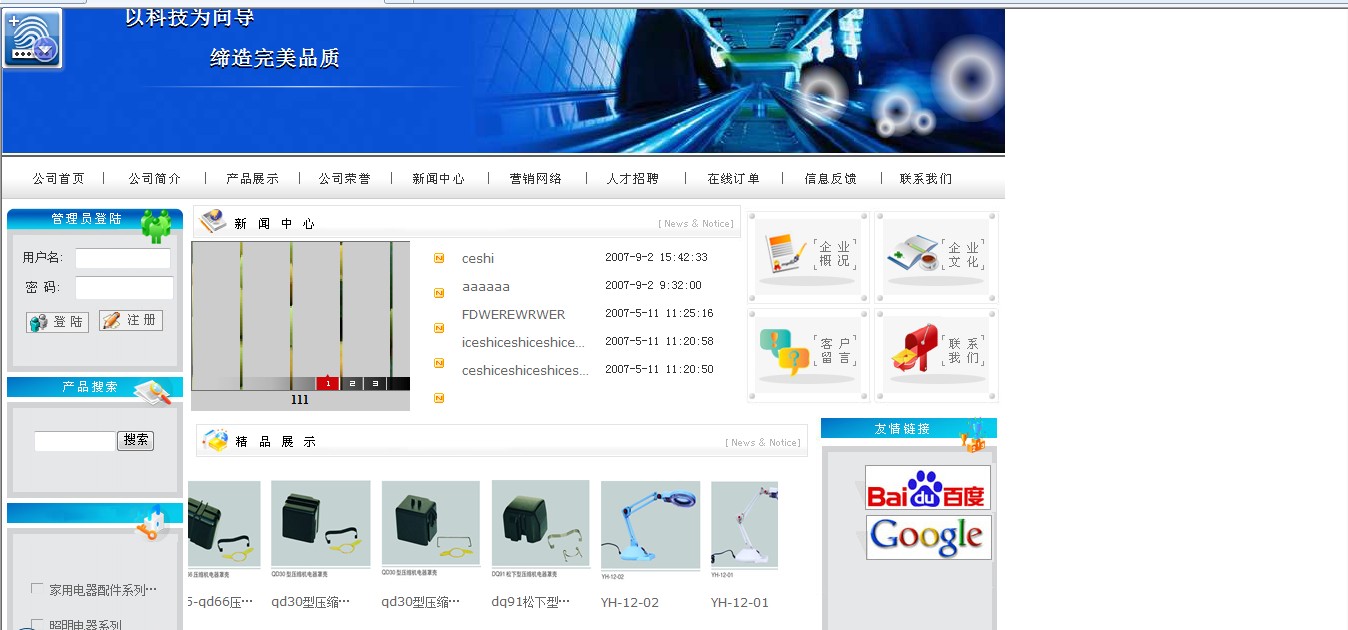Open the 5-qd66压… product thumbnail
Viewport: 1348px width, 630px height.
click(x=224, y=529)
